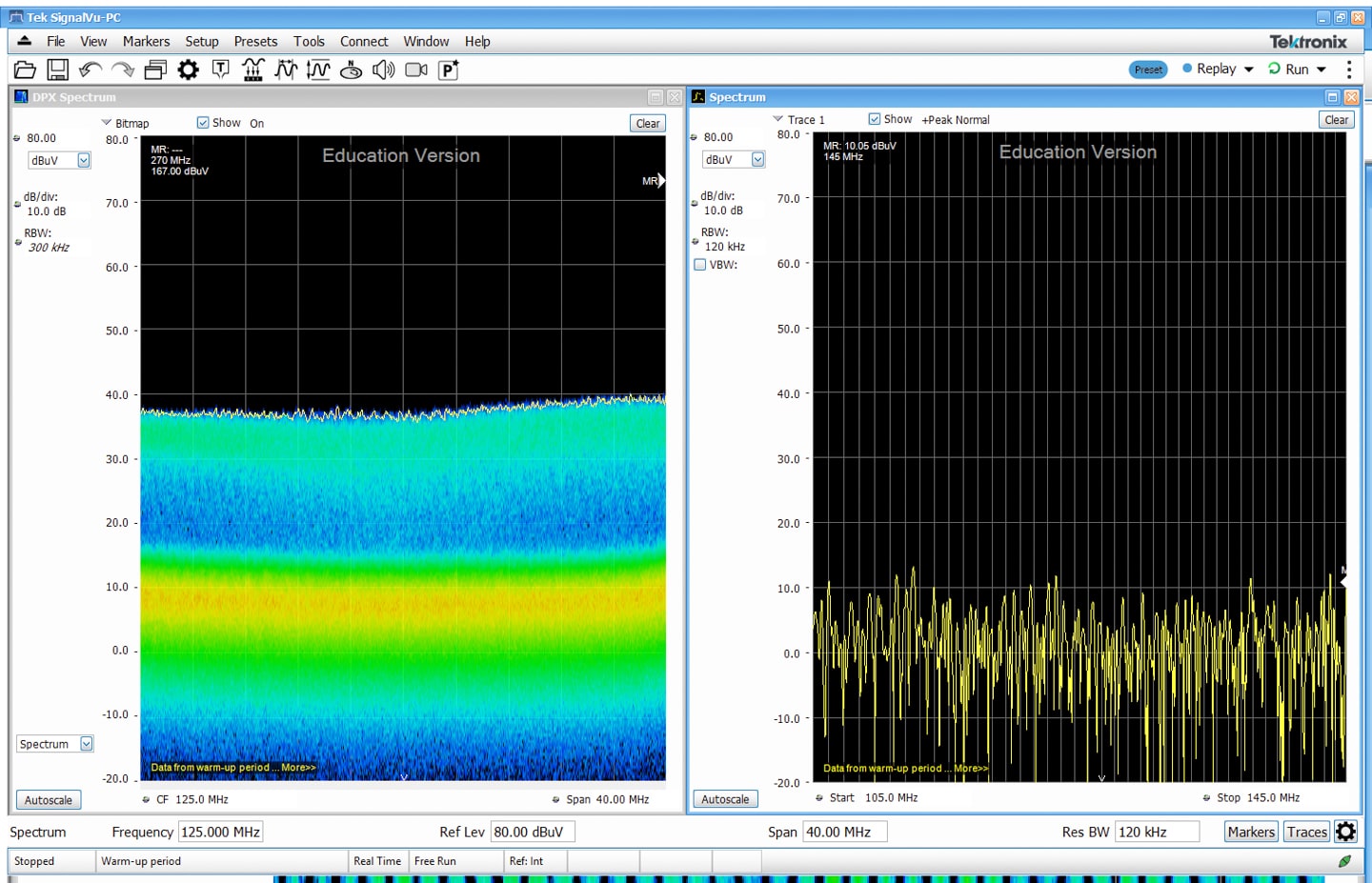Click the RBW 300 kHz value

click(49, 248)
